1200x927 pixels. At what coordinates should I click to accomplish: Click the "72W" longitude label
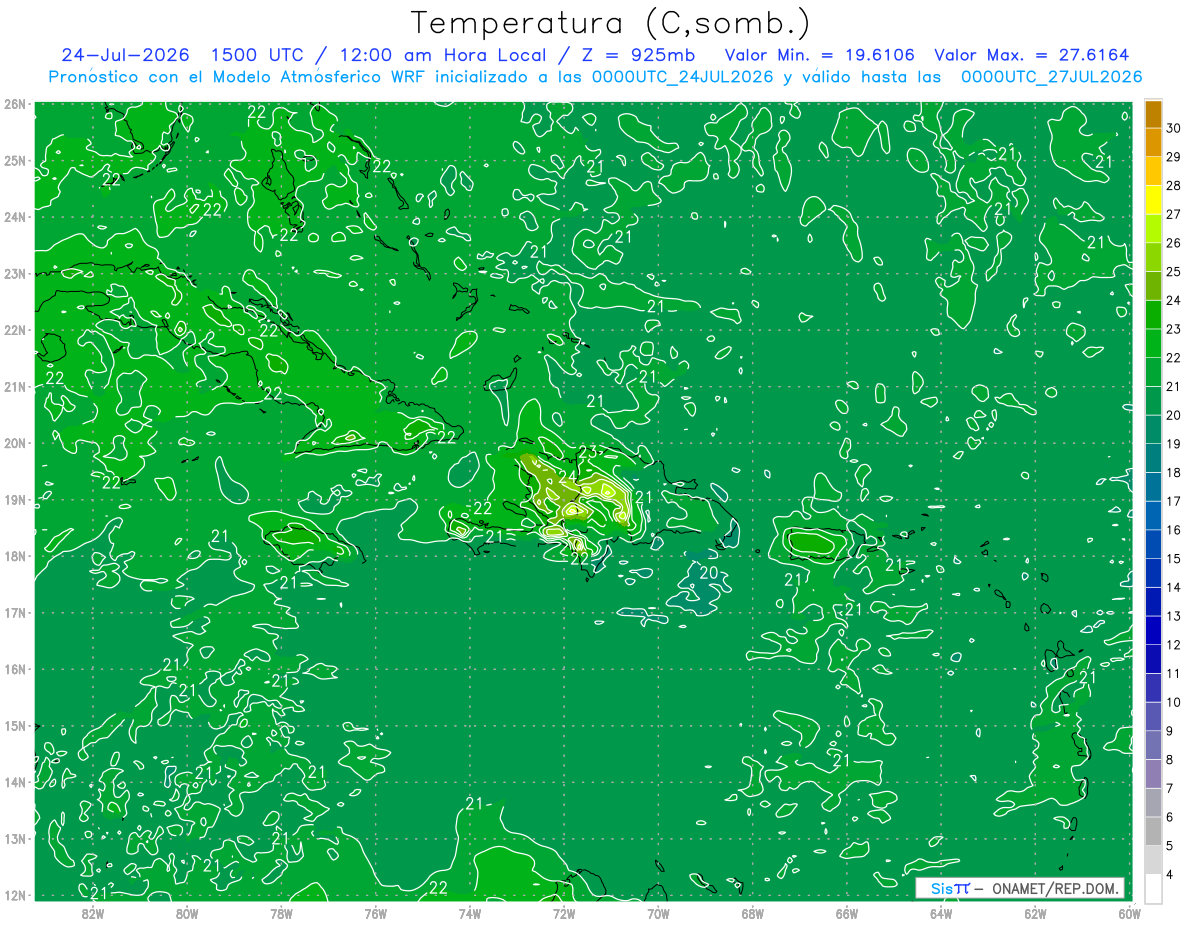pyautogui.click(x=564, y=913)
